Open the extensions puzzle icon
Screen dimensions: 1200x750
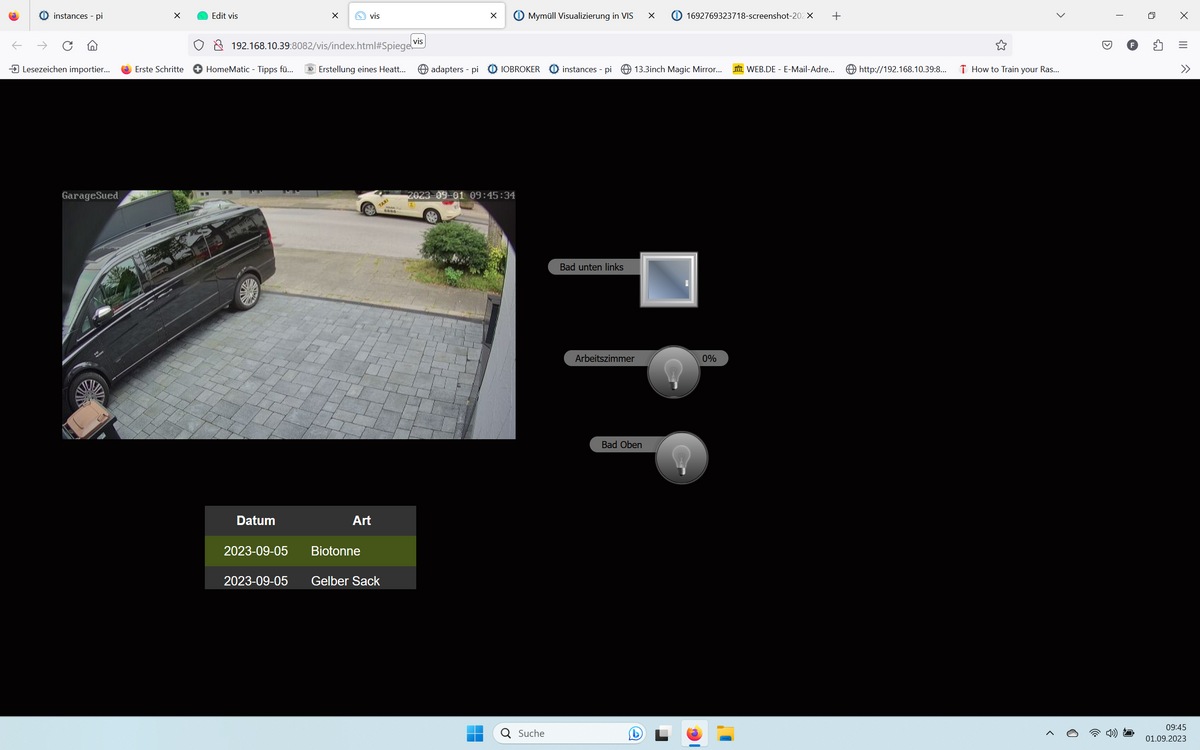(1158, 45)
